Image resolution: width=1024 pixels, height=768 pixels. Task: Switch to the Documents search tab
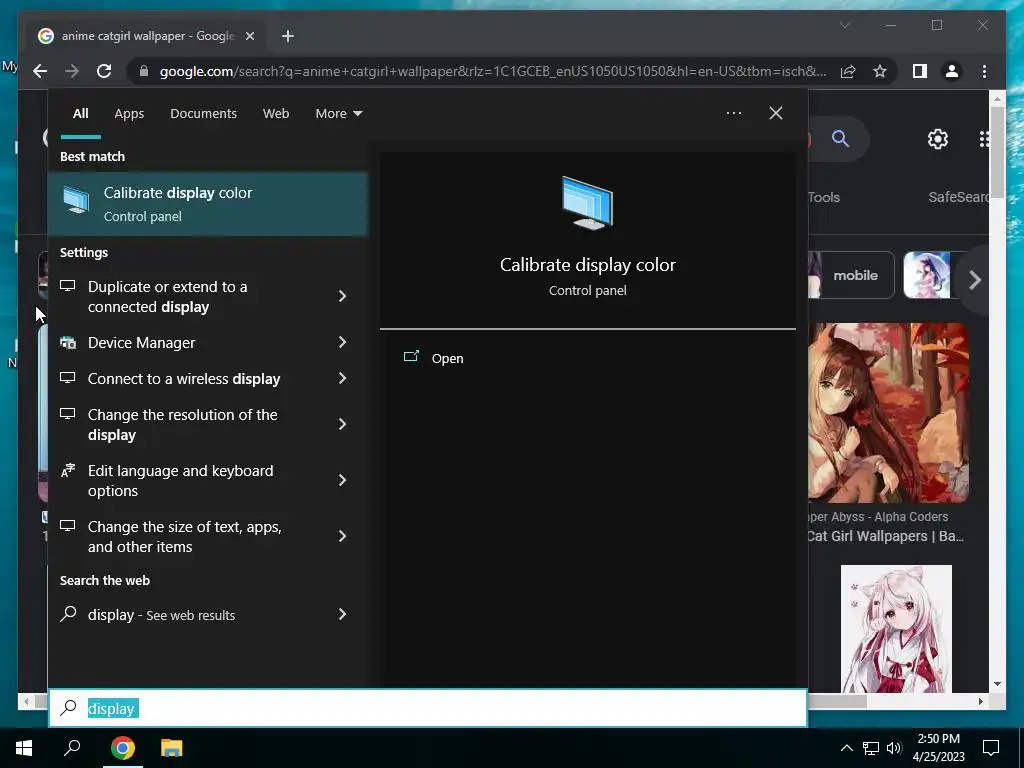pos(203,114)
